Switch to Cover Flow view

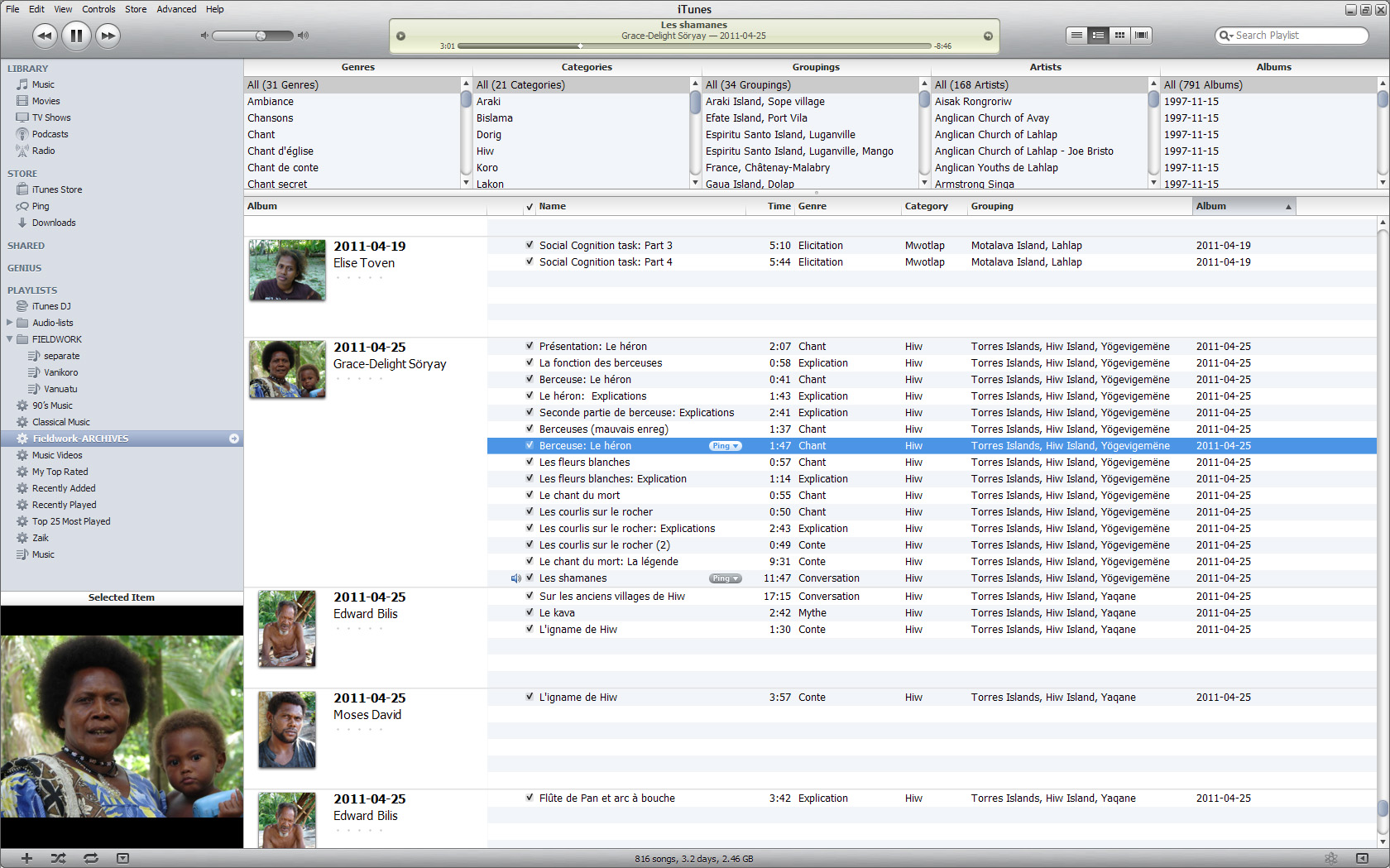(x=1141, y=36)
